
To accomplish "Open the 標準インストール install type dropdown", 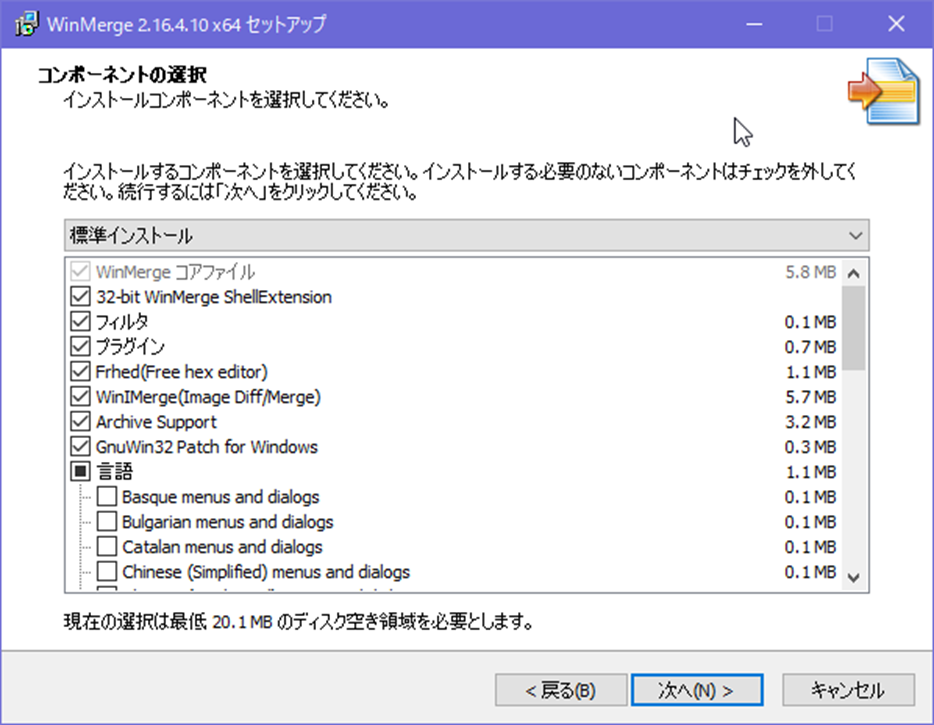I will point(466,235).
